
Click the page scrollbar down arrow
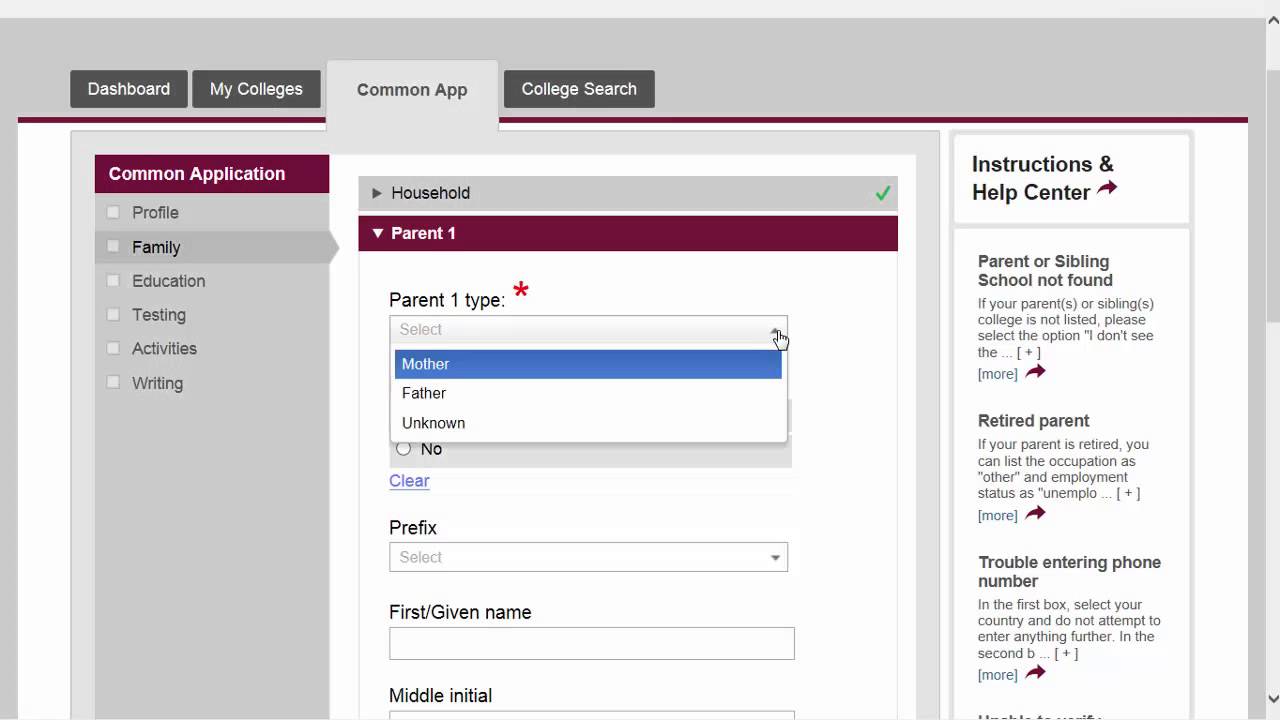[1272, 699]
